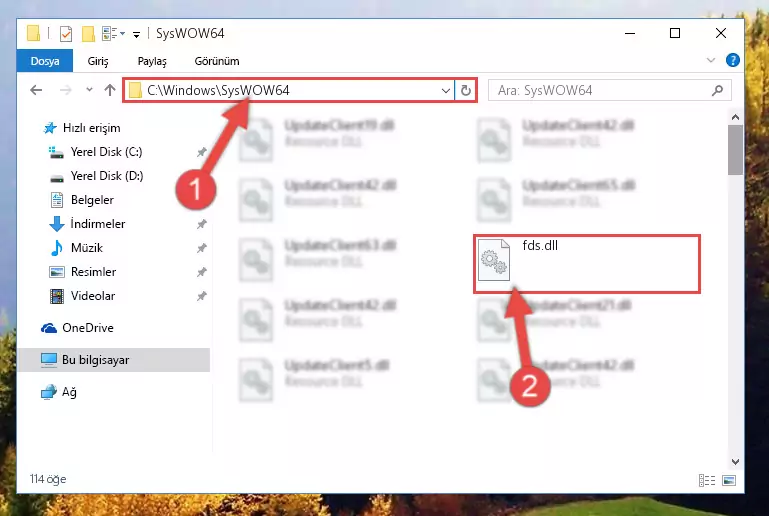Click the pin icon beside Resimler
This screenshot has width=769, height=516.
click(x=201, y=273)
